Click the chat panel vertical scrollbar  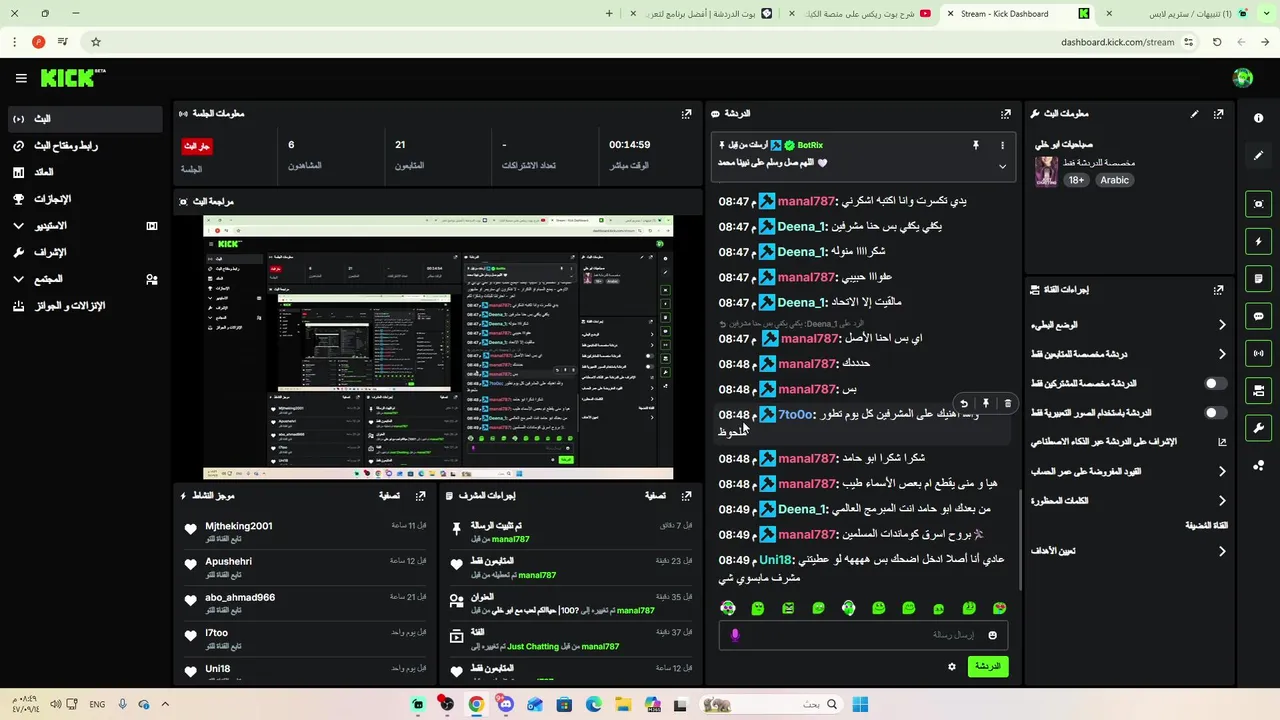point(1019,540)
